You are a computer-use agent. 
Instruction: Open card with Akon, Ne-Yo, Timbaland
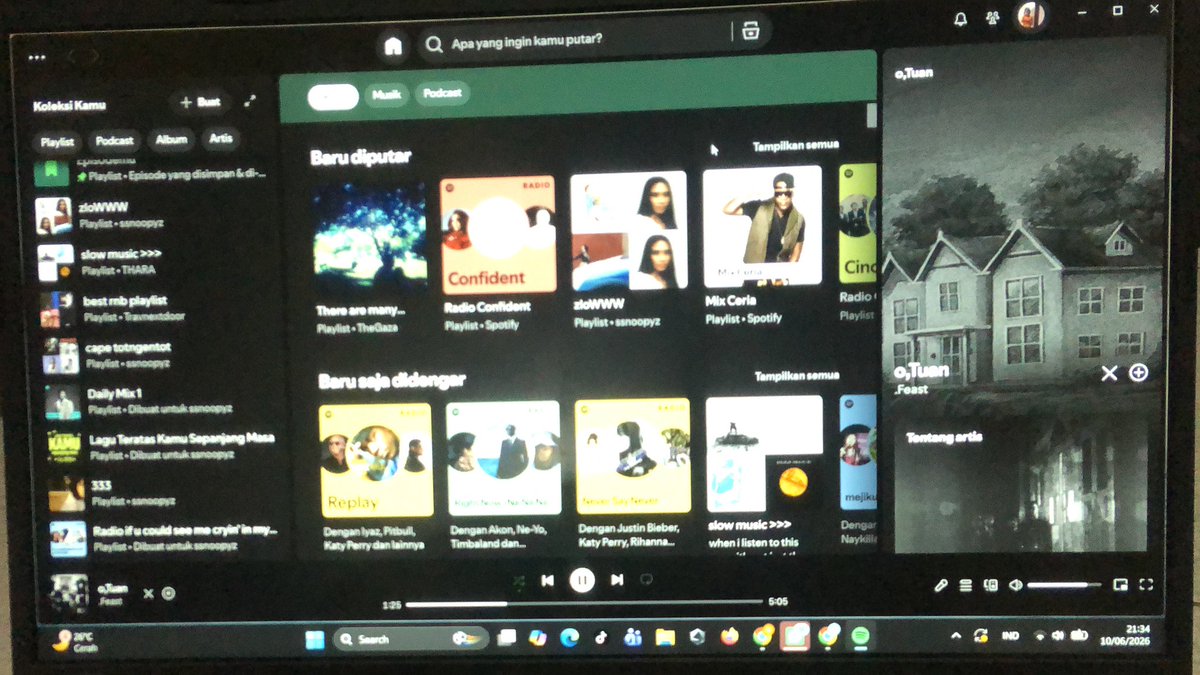tap(503, 476)
